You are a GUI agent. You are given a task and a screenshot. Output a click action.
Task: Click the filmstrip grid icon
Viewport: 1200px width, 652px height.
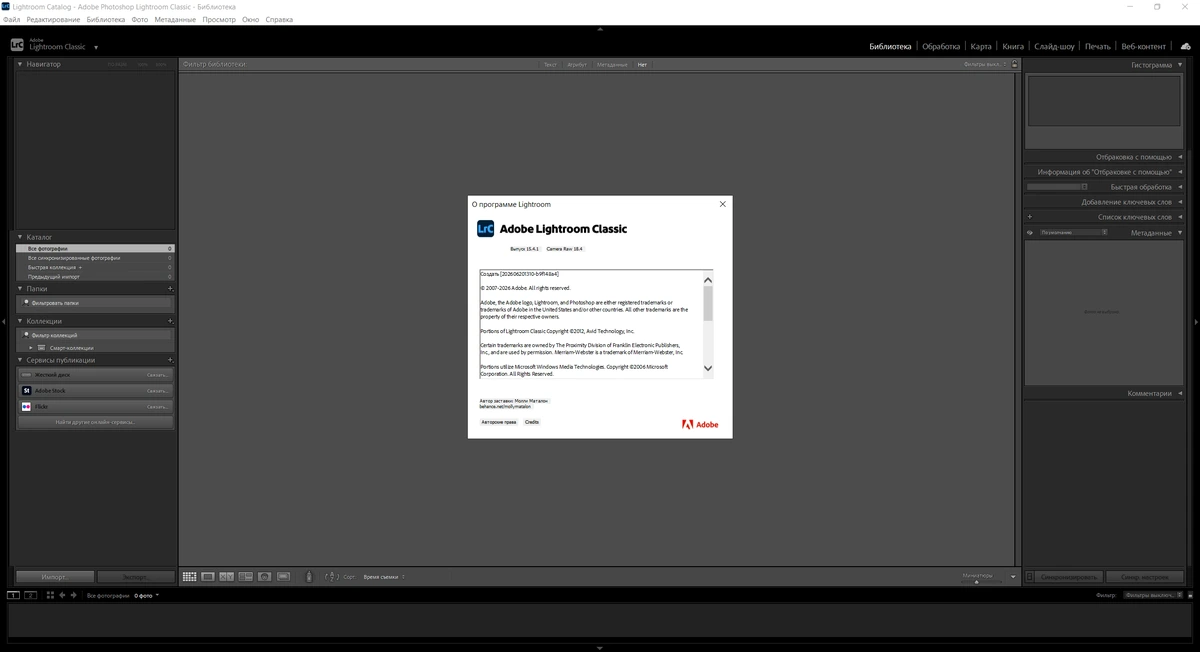[50, 595]
